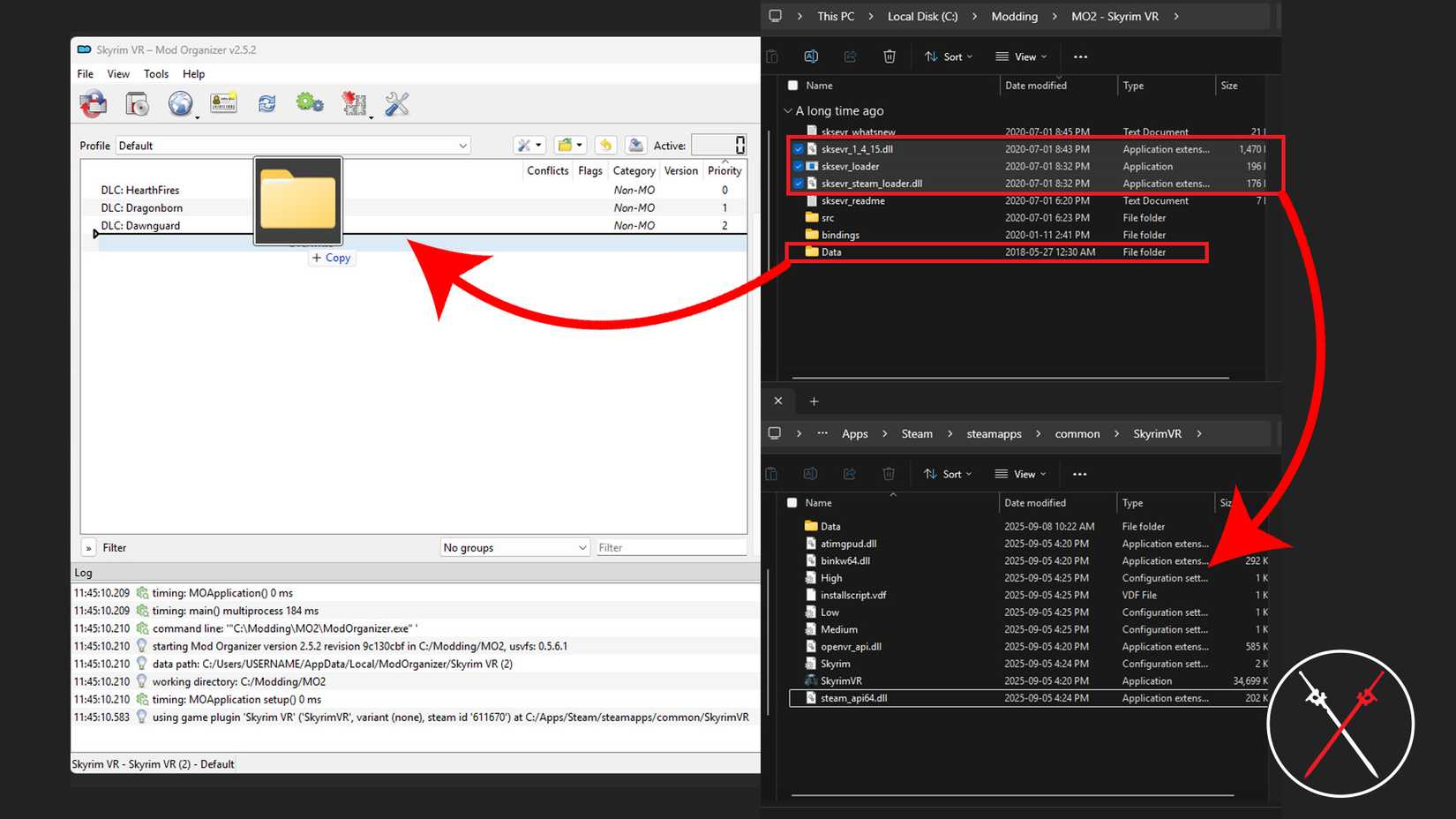Image resolution: width=1456 pixels, height=819 pixels.
Task: Click Sort button in SkyrimVR folder toolbar
Action: point(948,474)
